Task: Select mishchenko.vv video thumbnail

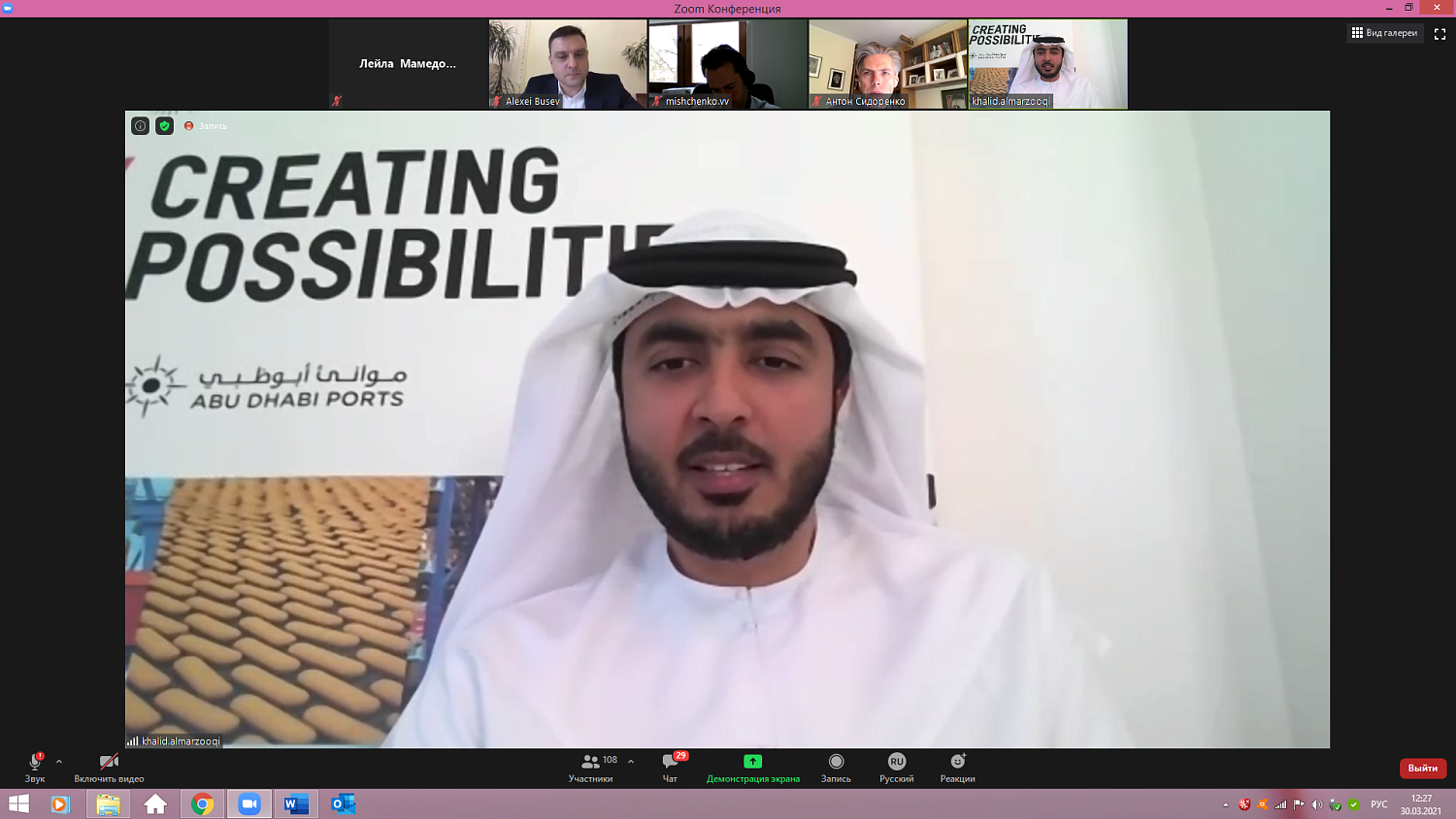Action: (x=728, y=64)
